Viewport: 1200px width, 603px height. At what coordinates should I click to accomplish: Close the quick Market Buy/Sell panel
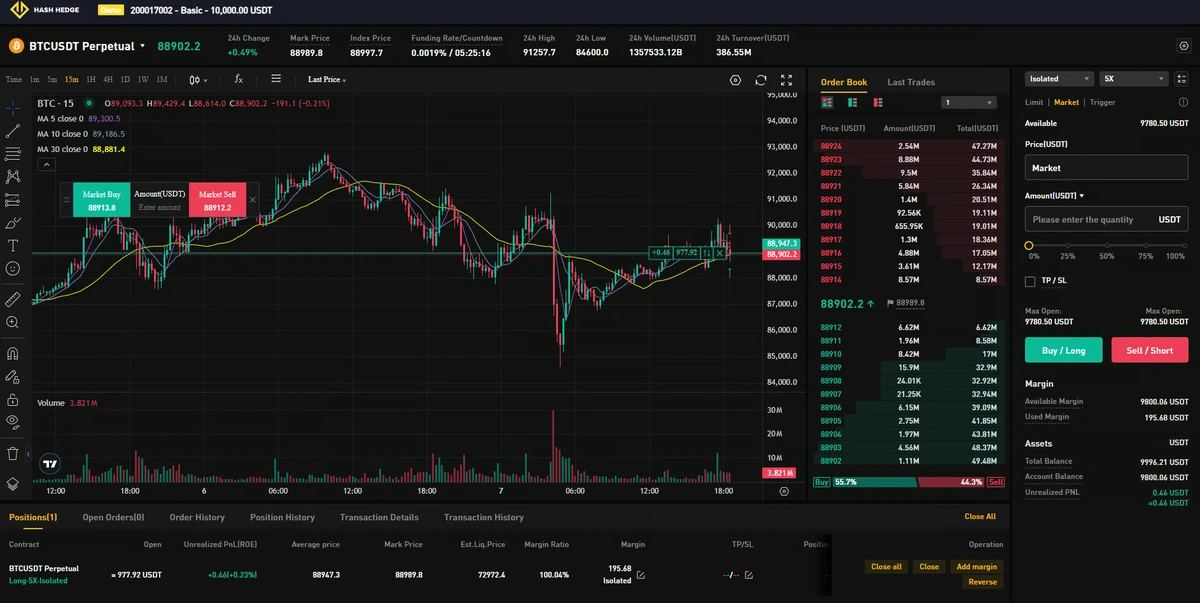click(252, 200)
